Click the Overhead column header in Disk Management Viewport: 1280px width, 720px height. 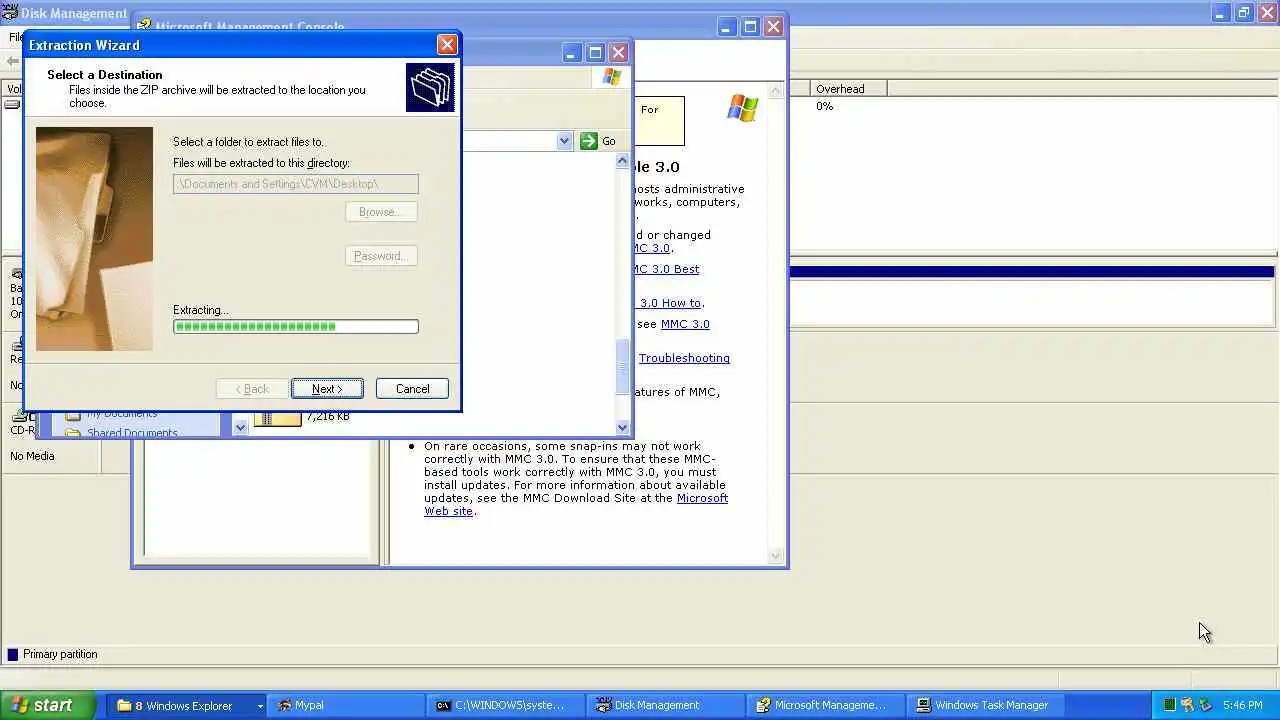pyautogui.click(x=849, y=89)
